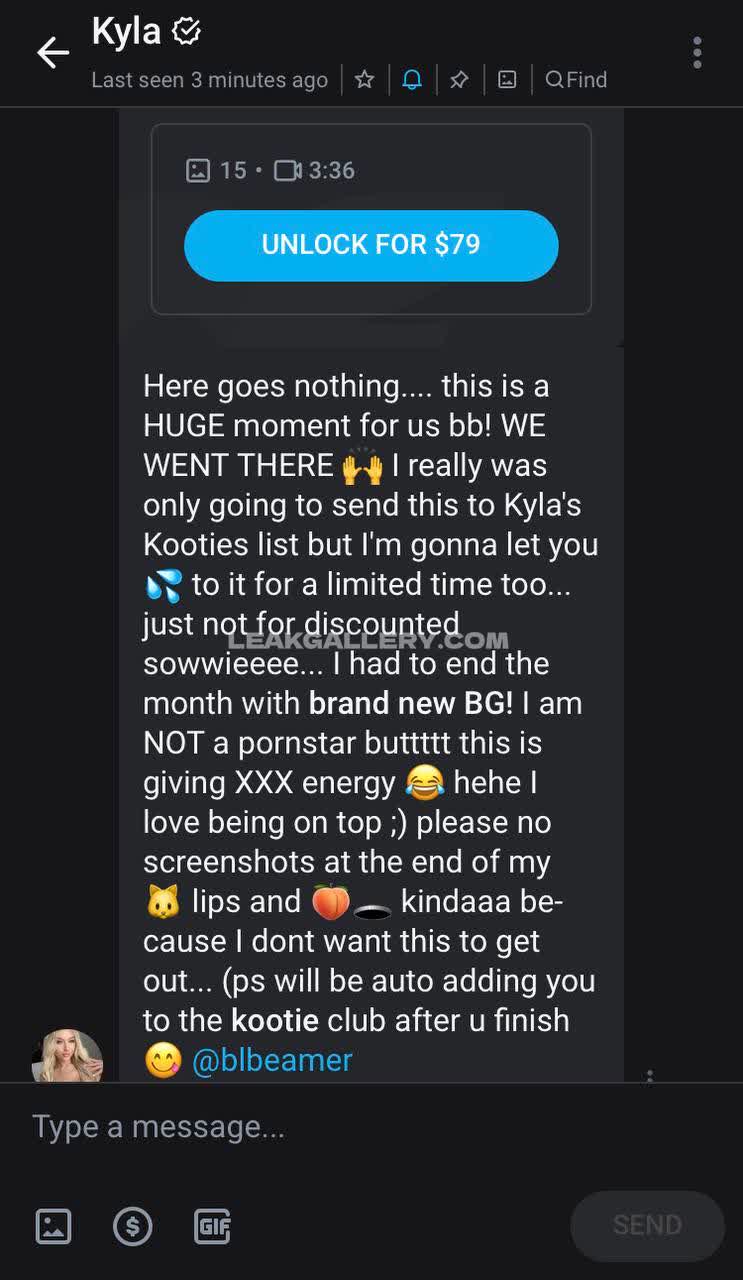This screenshot has width=743, height=1280.
Task: Send a tip with the dollar icon
Action: (132, 1226)
